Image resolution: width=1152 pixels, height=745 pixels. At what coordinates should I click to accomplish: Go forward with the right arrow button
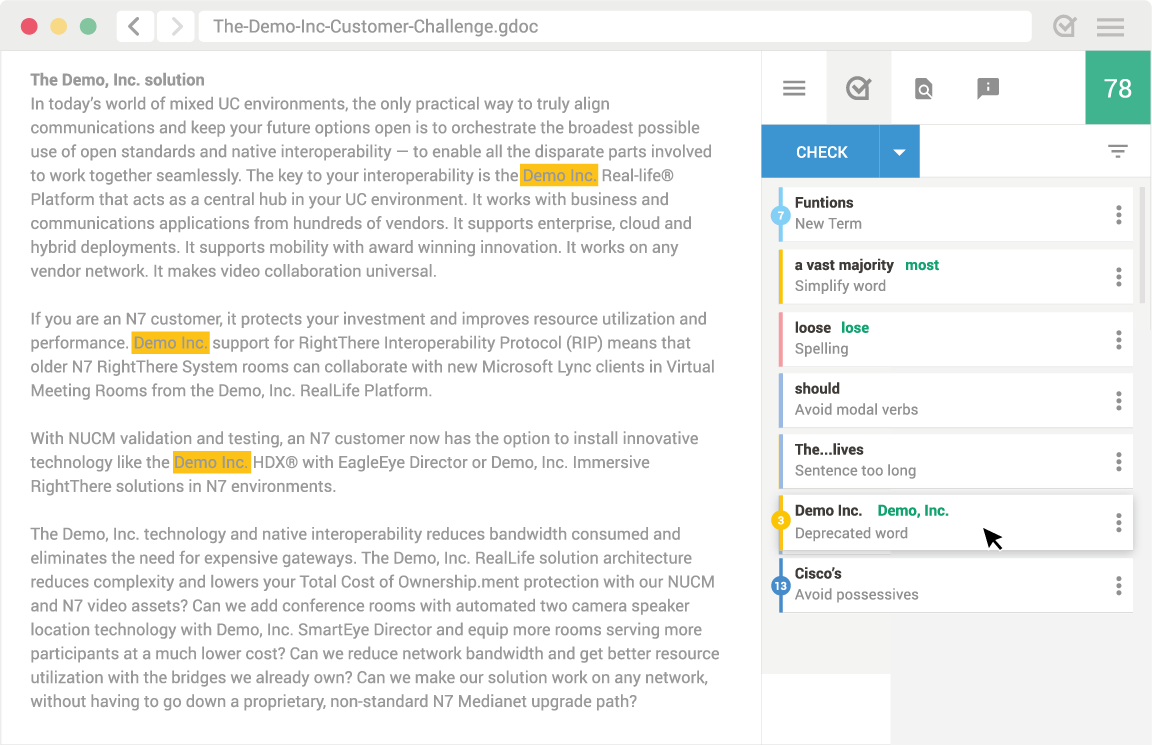click(x=176, y=27)
